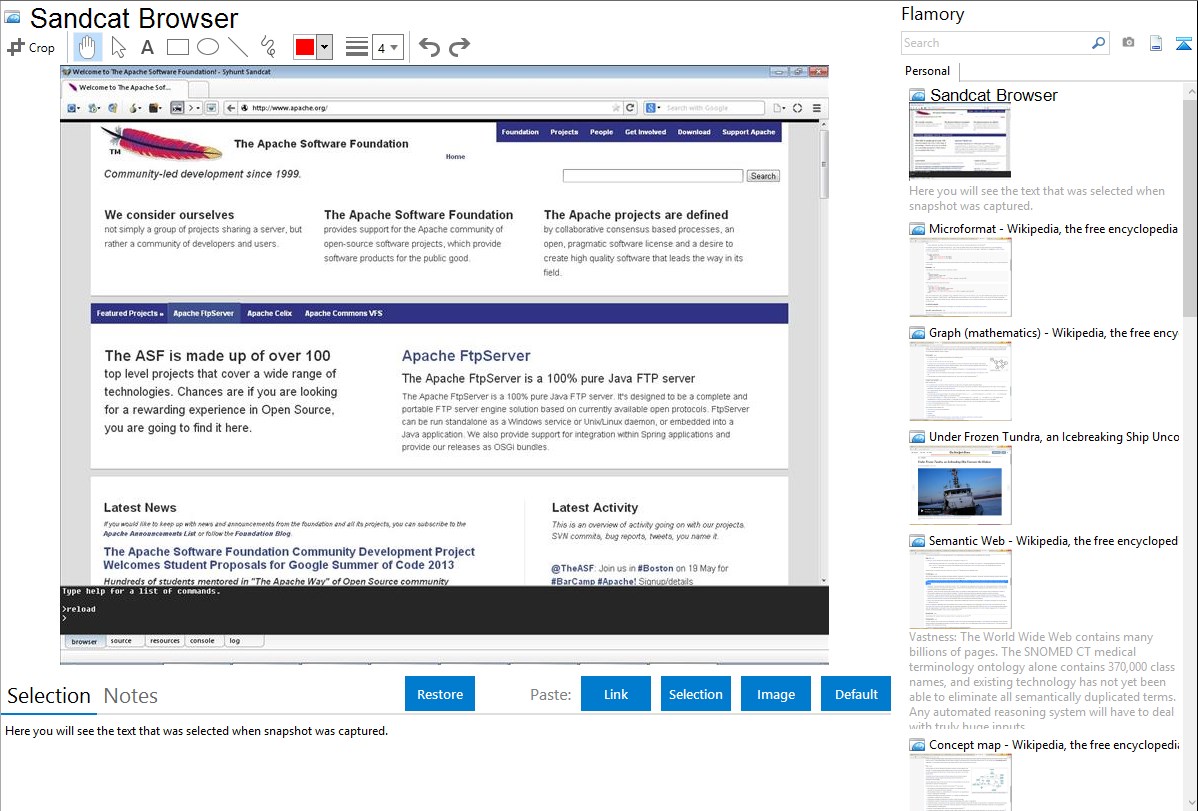Select the freehand scribble tool
Image resolution: width=1198 pixels, height=811 pixels.
(268, 47)
